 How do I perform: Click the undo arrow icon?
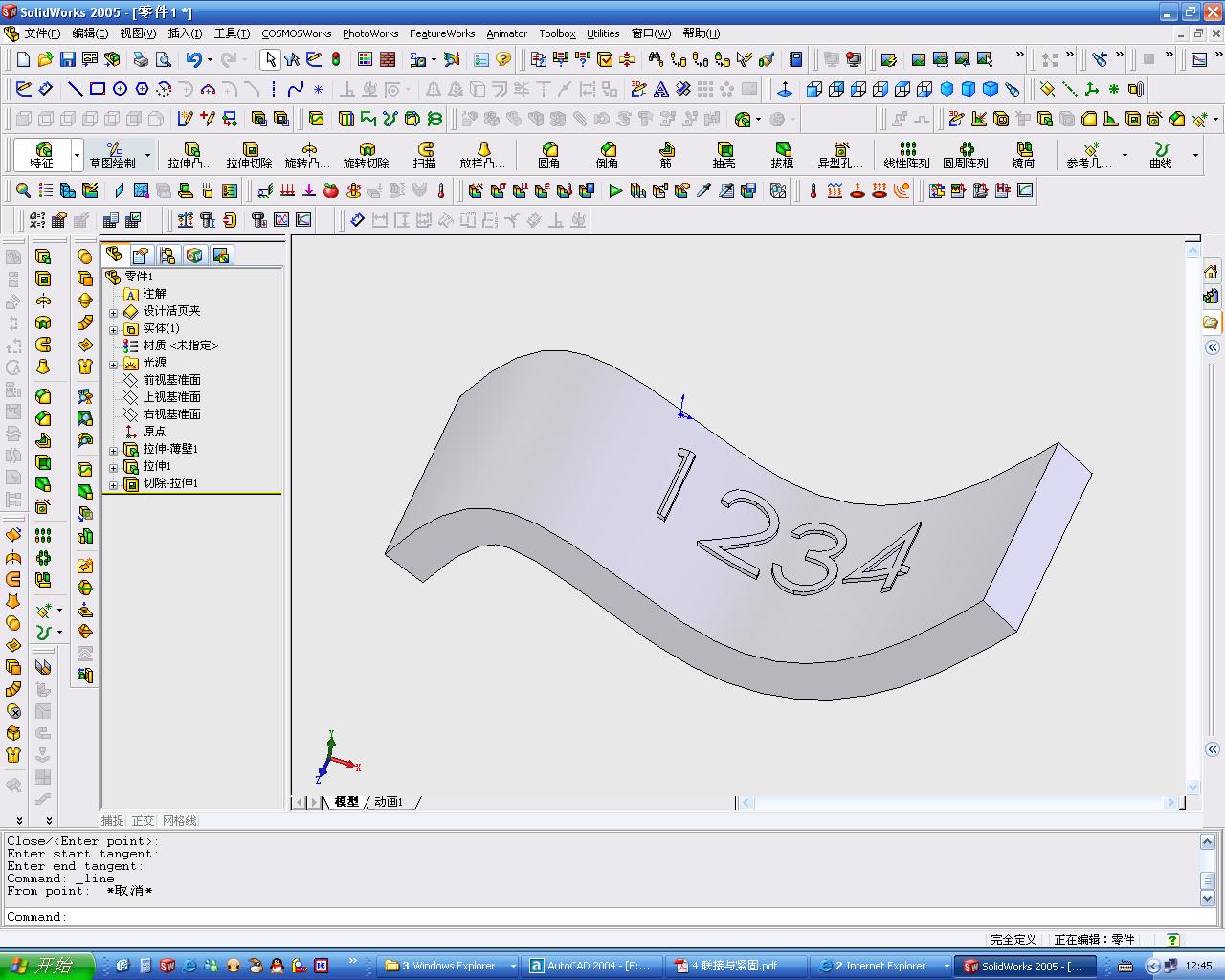(x=194, y=59)
